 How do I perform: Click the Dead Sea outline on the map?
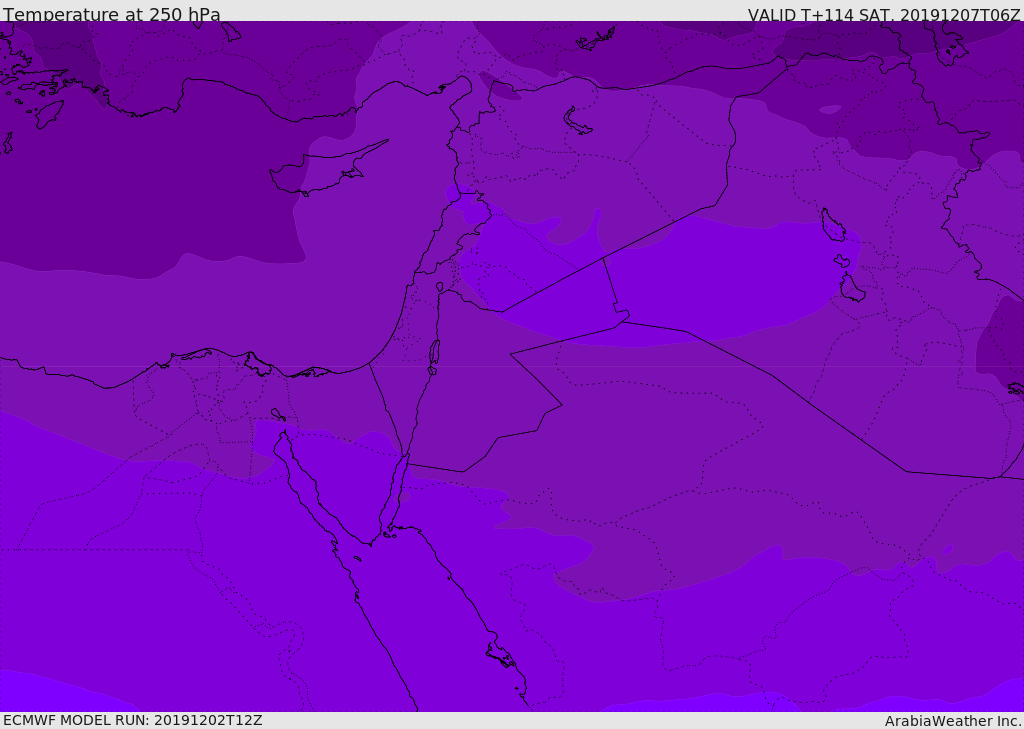(x=434, y=357)
